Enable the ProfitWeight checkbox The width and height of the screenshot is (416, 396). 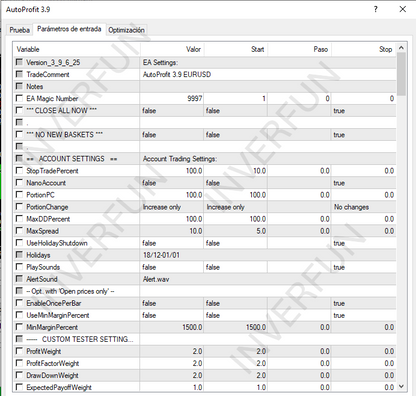tap(19, 351)
